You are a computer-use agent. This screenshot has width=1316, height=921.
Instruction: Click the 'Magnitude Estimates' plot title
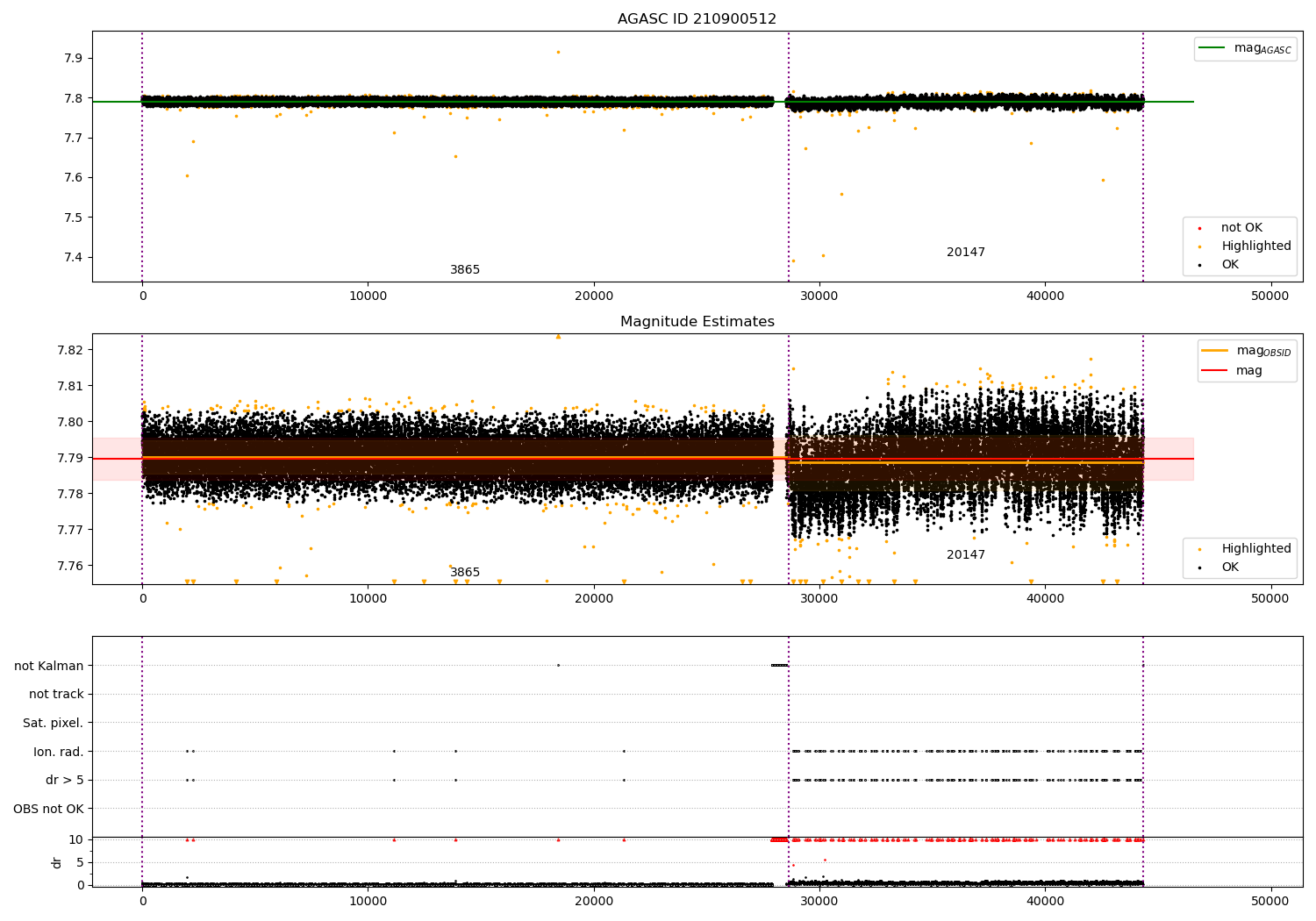pos(697,322)
